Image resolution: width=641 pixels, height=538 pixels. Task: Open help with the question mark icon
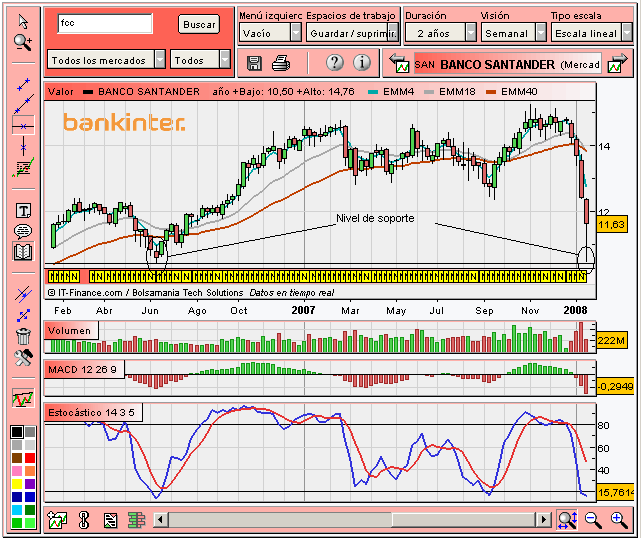click(334, 63)
